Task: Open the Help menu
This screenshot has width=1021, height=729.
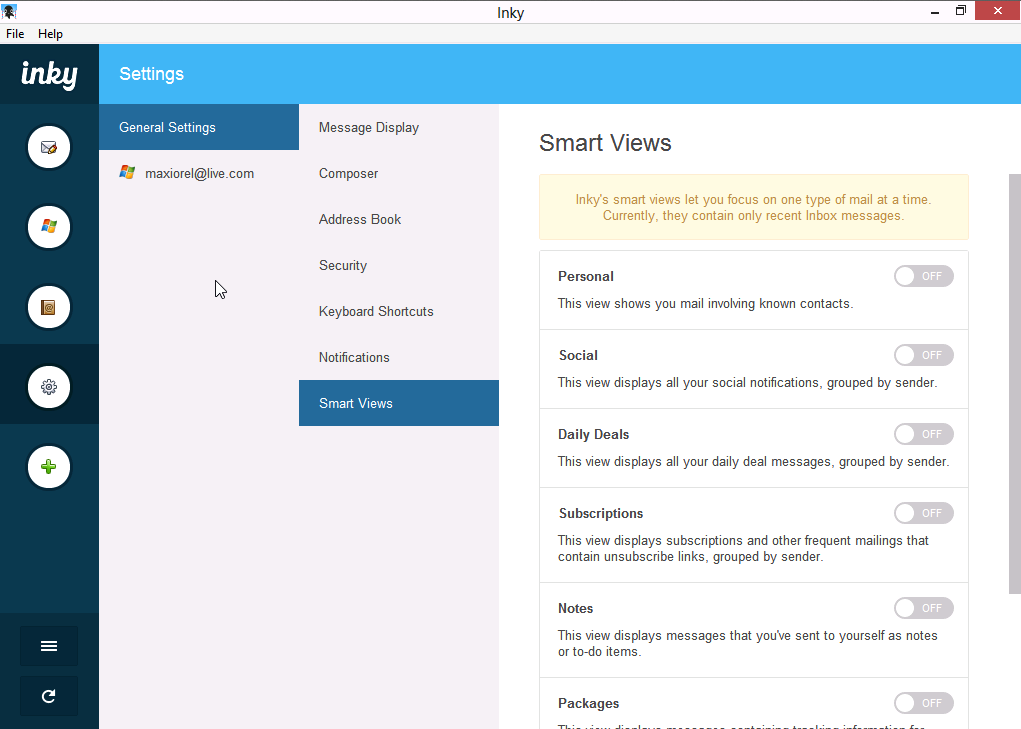Action: point(50,34)
